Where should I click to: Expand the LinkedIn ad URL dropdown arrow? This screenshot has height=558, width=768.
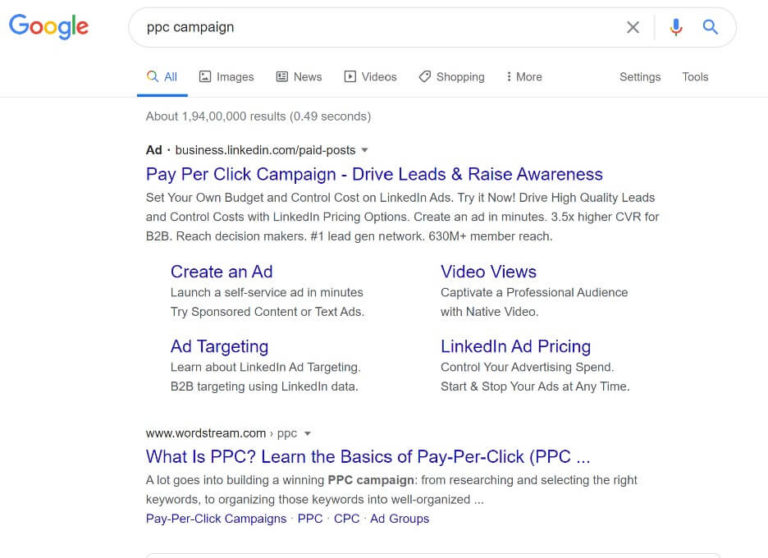click(364, 150)
